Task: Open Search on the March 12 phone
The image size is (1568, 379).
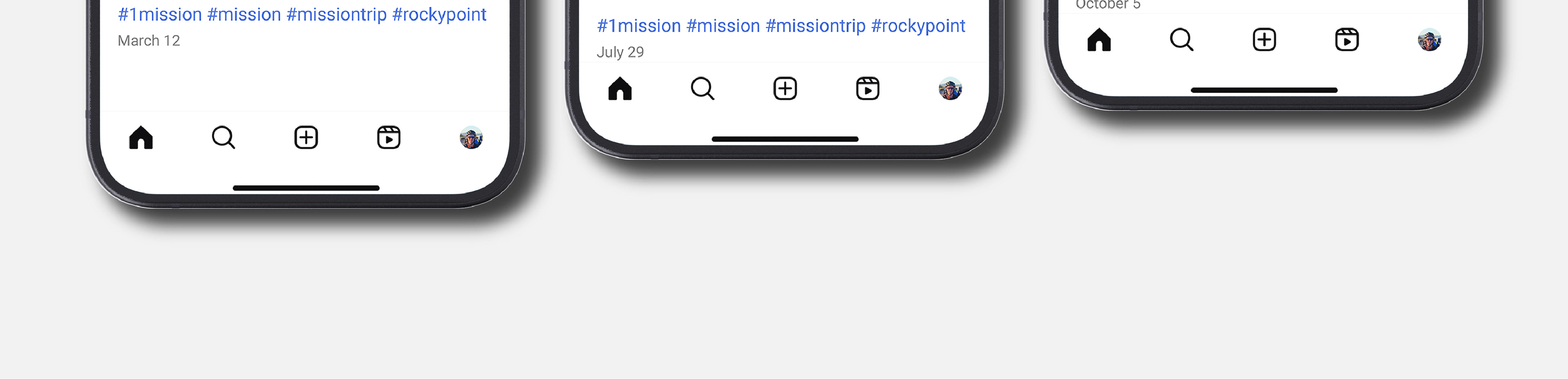Action: pyautogui.click(x=223, y=137)
